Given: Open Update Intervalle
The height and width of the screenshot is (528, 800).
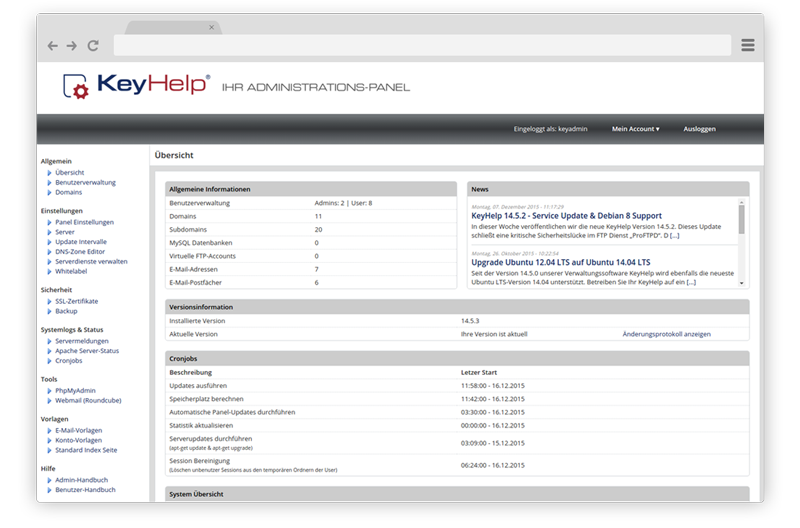Looking at the screenshot, I should click(81, 242).
